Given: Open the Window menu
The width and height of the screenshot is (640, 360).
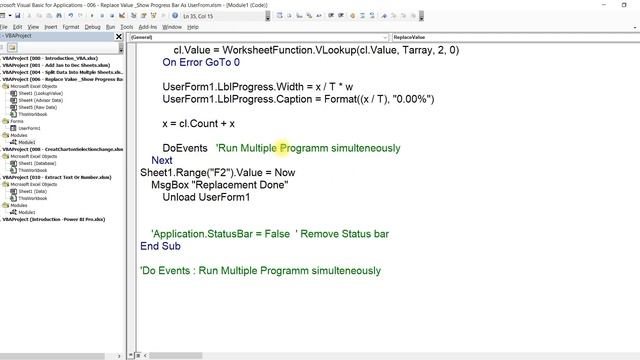Looking at the screenshot, I should (172, 27).
